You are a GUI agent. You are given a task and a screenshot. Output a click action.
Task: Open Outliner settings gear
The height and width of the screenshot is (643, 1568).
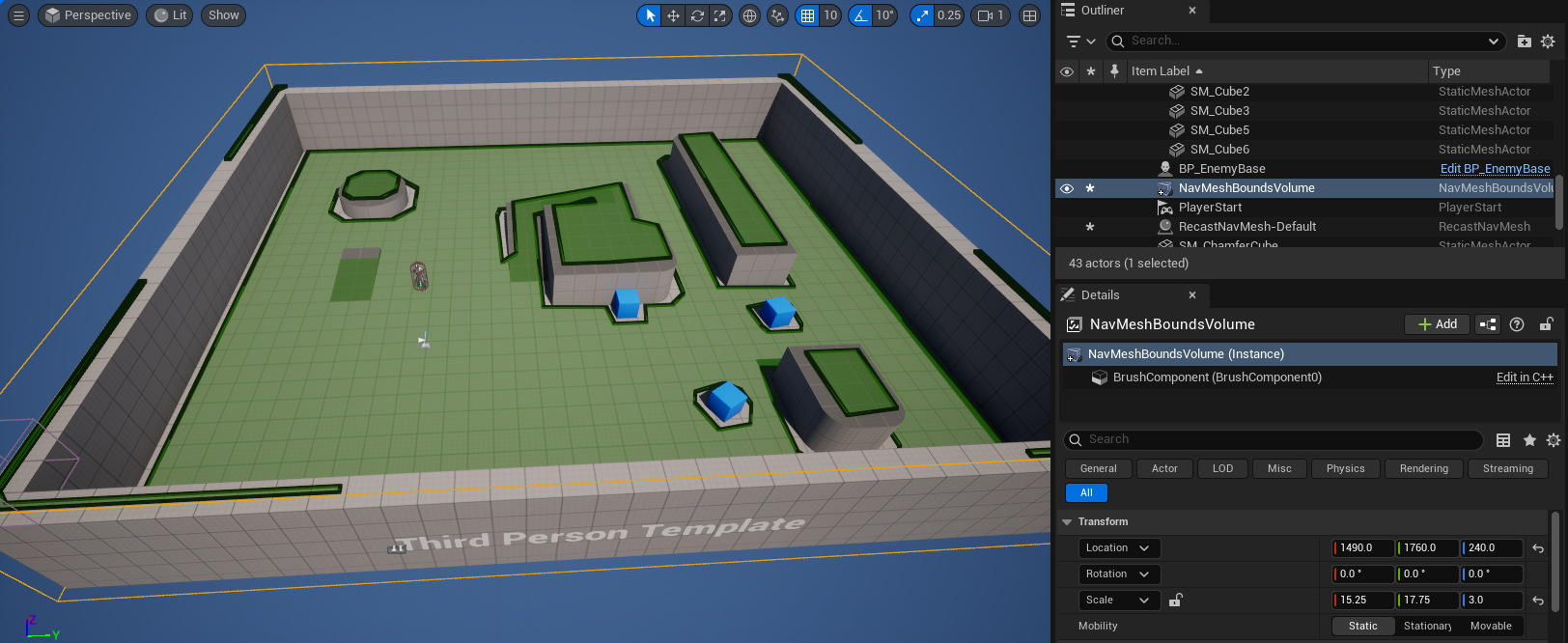click(x=1548, y=42)
